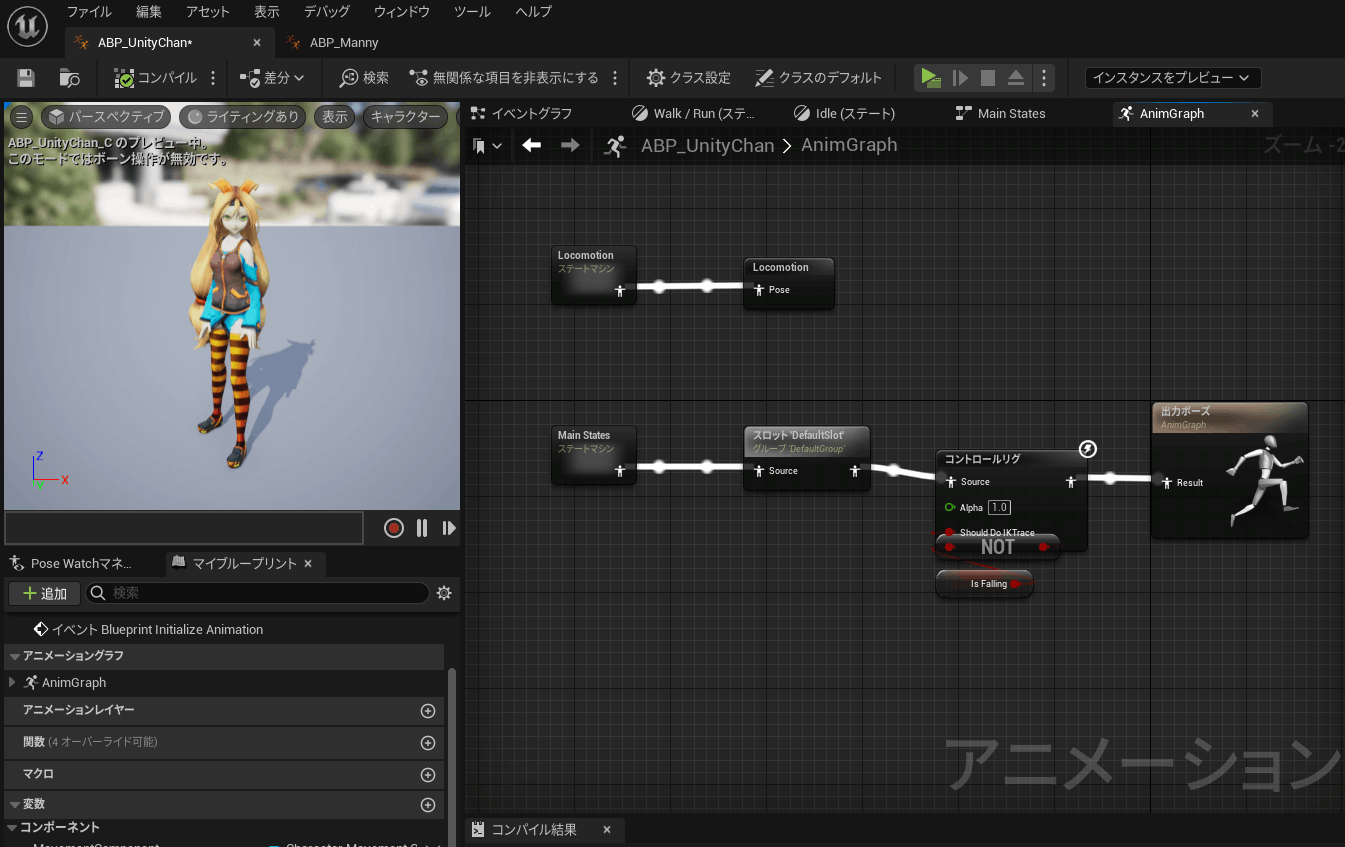Open the ライティングあり lighting mode dropdown
1345x847 pixels.
(x=243, y=117)
